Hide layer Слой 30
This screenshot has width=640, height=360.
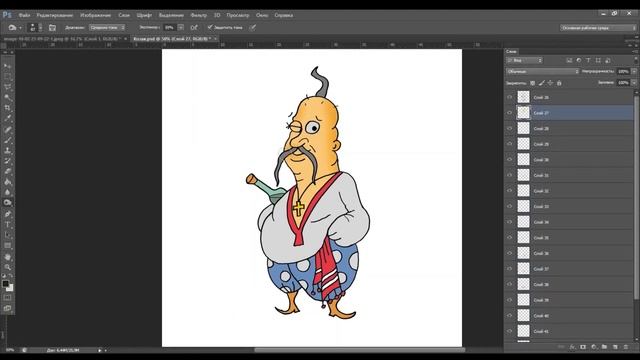[509, 160]
